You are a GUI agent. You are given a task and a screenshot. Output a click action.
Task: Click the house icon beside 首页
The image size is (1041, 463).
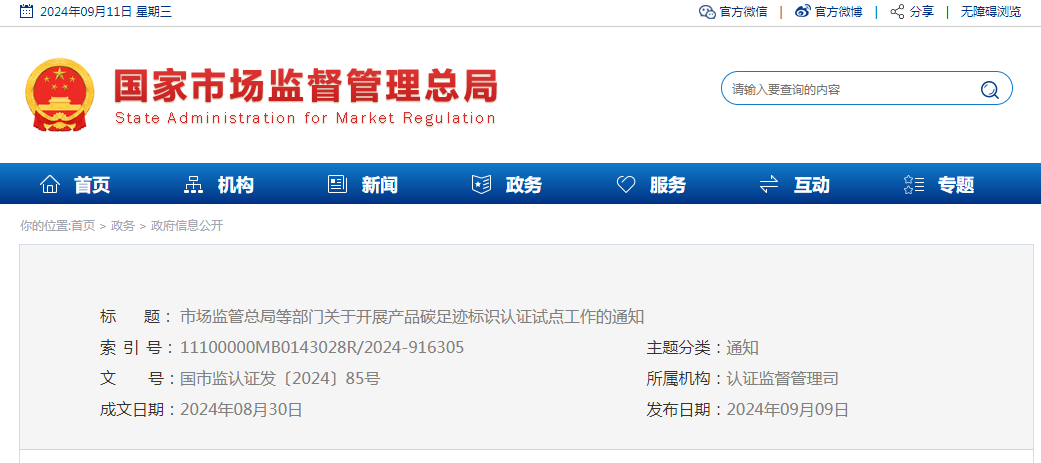pyautogui.click(x=50, y=184)
